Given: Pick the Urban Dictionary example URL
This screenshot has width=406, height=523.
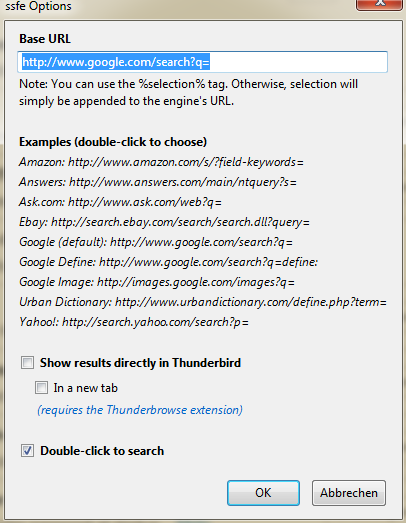Looking at the screenshot, I should click(203, 302).
